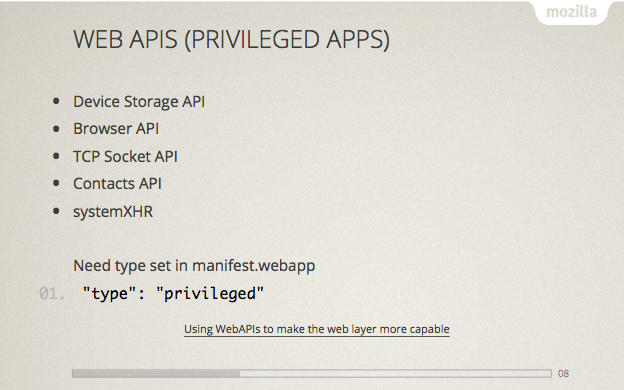Open the 'Using WebAPIs to make the web layer more capable' link
This screenshot has height=390, width=624.
click(x=316, y=330)
